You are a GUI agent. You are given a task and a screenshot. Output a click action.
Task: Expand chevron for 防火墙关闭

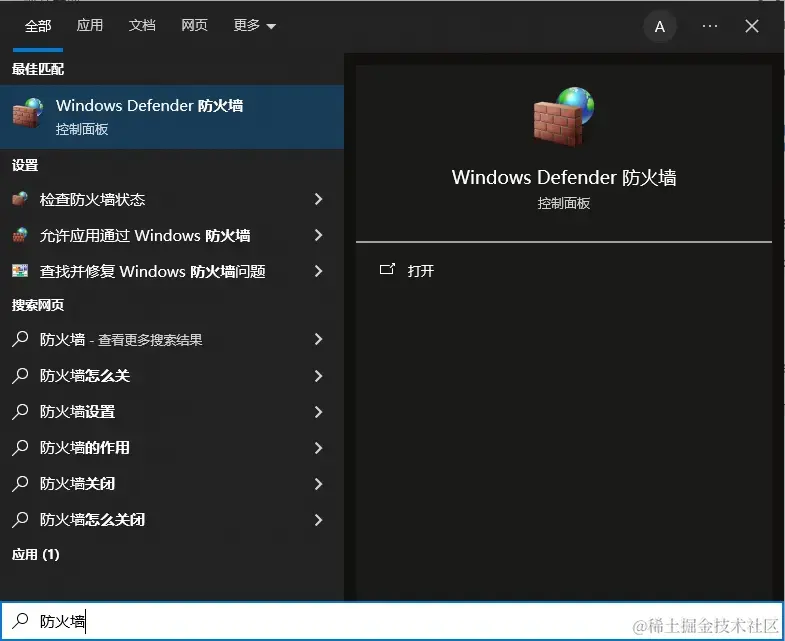318,484
